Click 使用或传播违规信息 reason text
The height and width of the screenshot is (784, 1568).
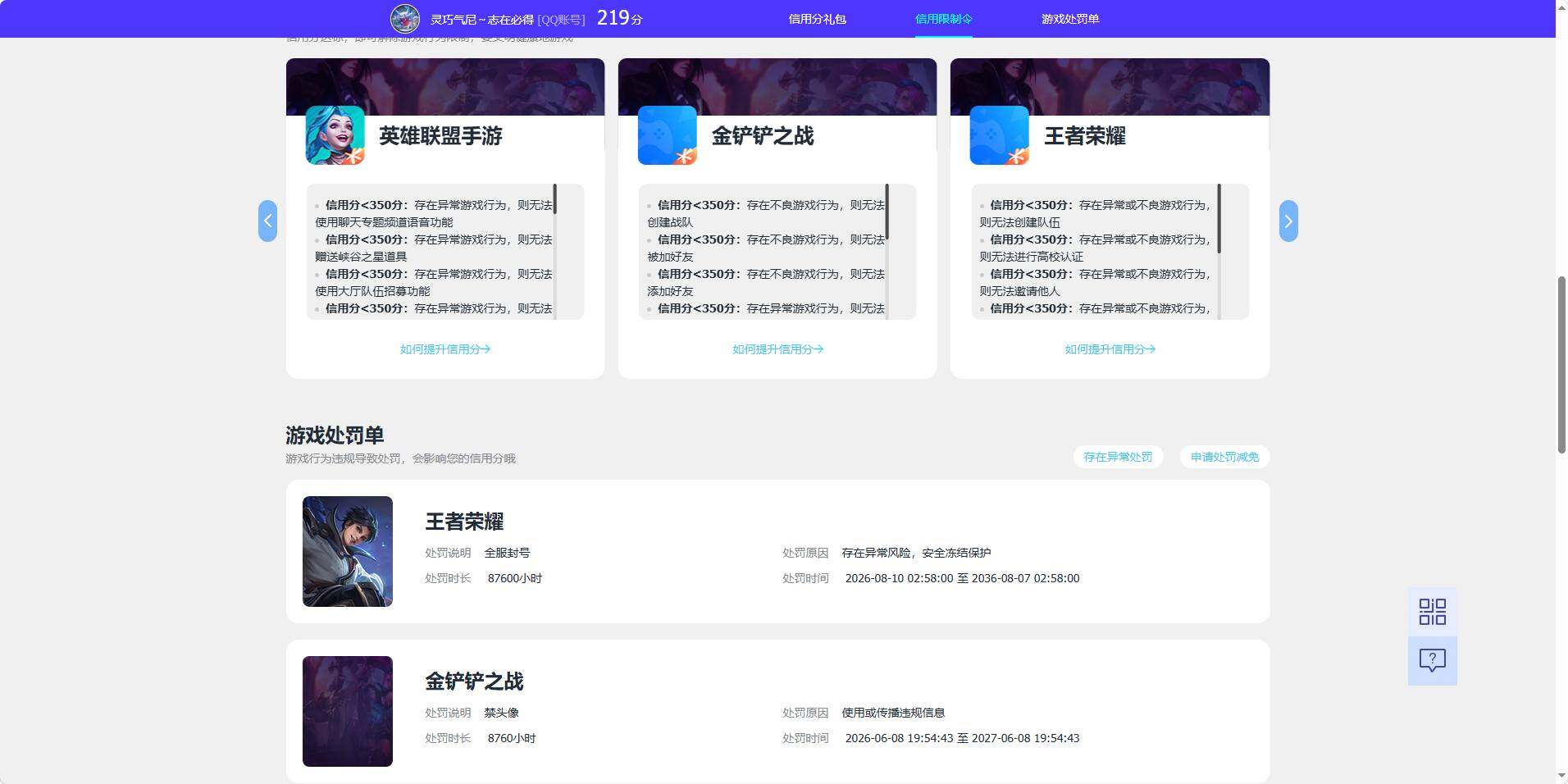point(893,713)
